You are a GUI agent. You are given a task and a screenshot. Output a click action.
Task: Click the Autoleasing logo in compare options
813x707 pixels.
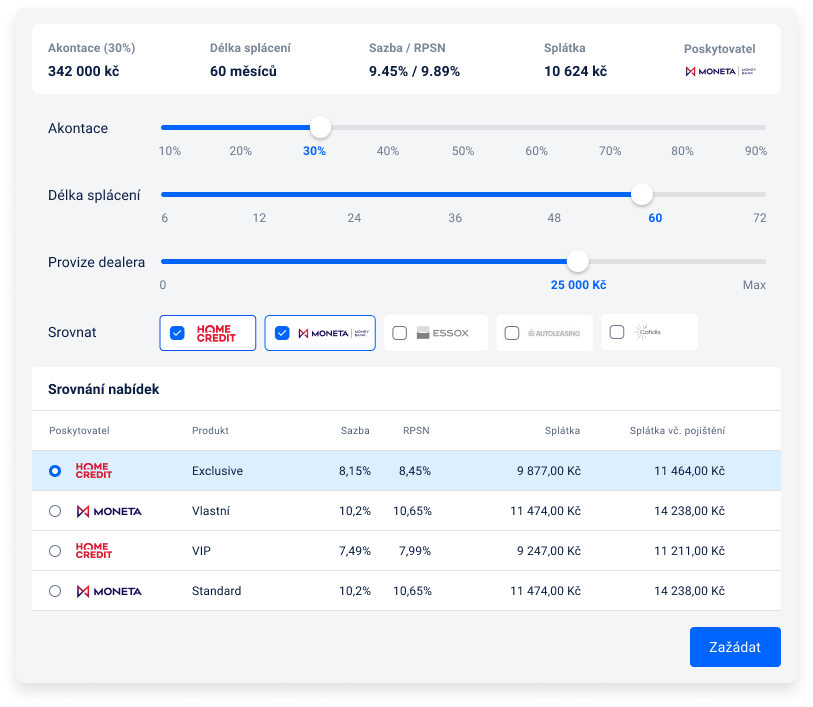(x=553, y=333)
